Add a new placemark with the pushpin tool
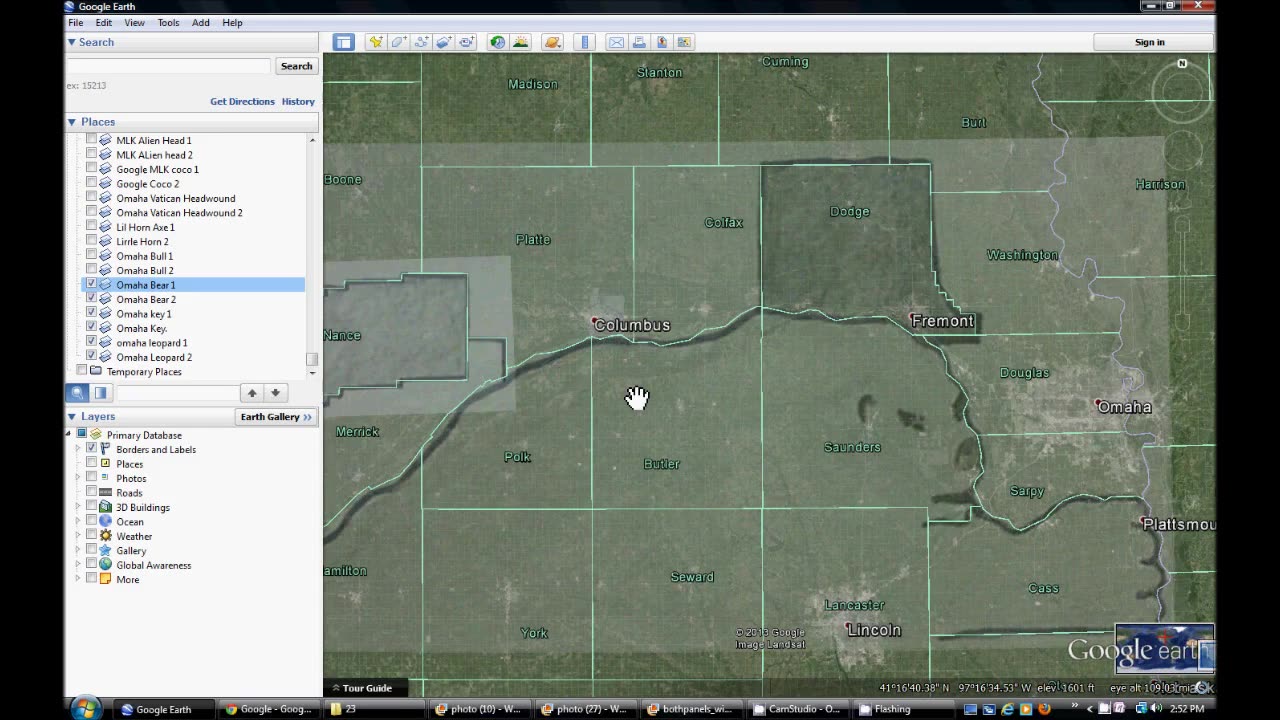The image size is (1280, 720). point(375,42)
